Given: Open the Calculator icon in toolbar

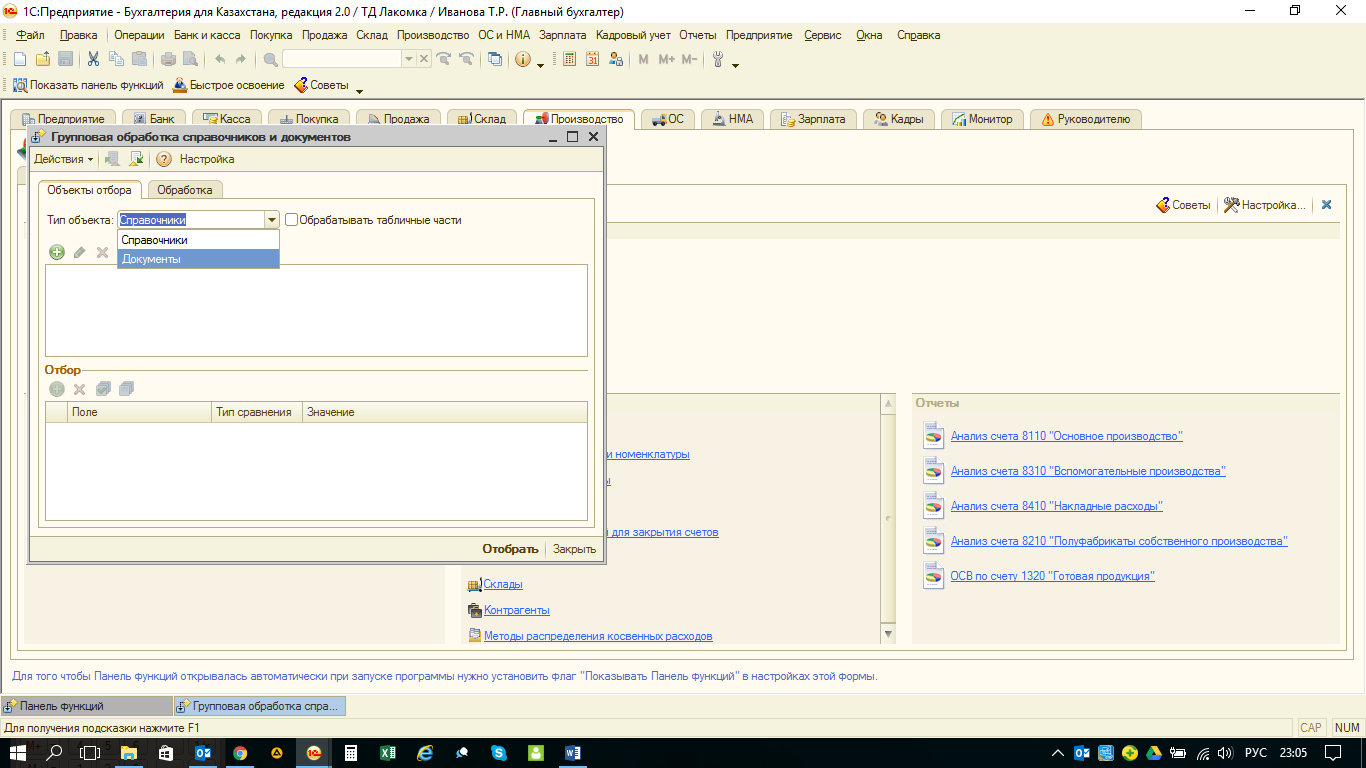Looking at the screenshot, I should [569, 59].
